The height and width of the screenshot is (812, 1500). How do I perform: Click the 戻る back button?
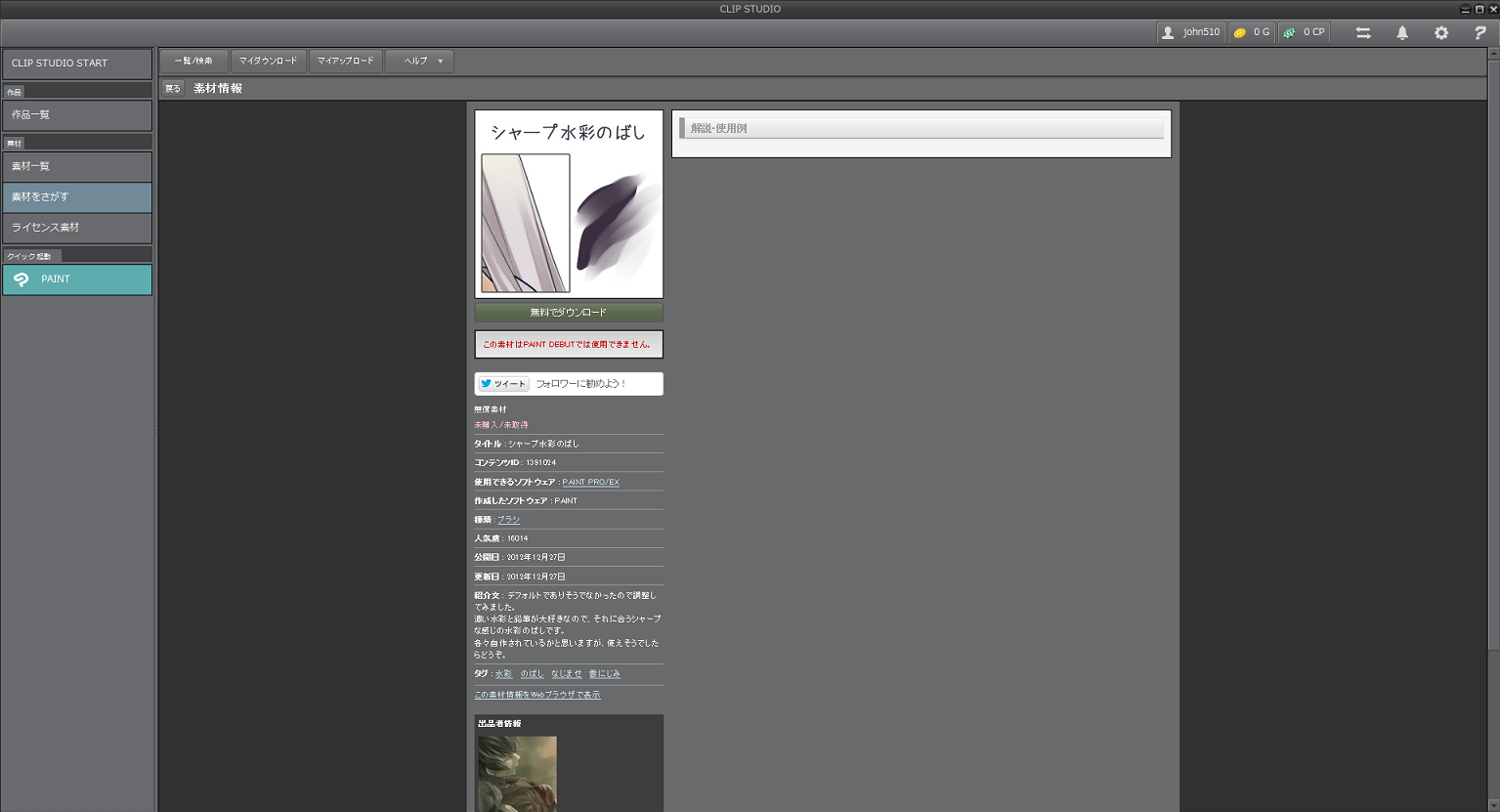pos(173,88)
